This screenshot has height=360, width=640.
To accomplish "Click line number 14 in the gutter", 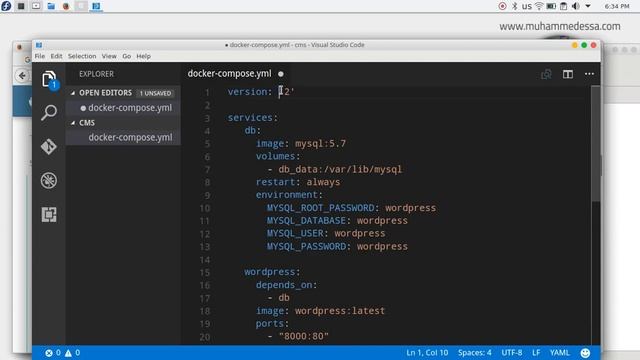I will click(205, 260).
